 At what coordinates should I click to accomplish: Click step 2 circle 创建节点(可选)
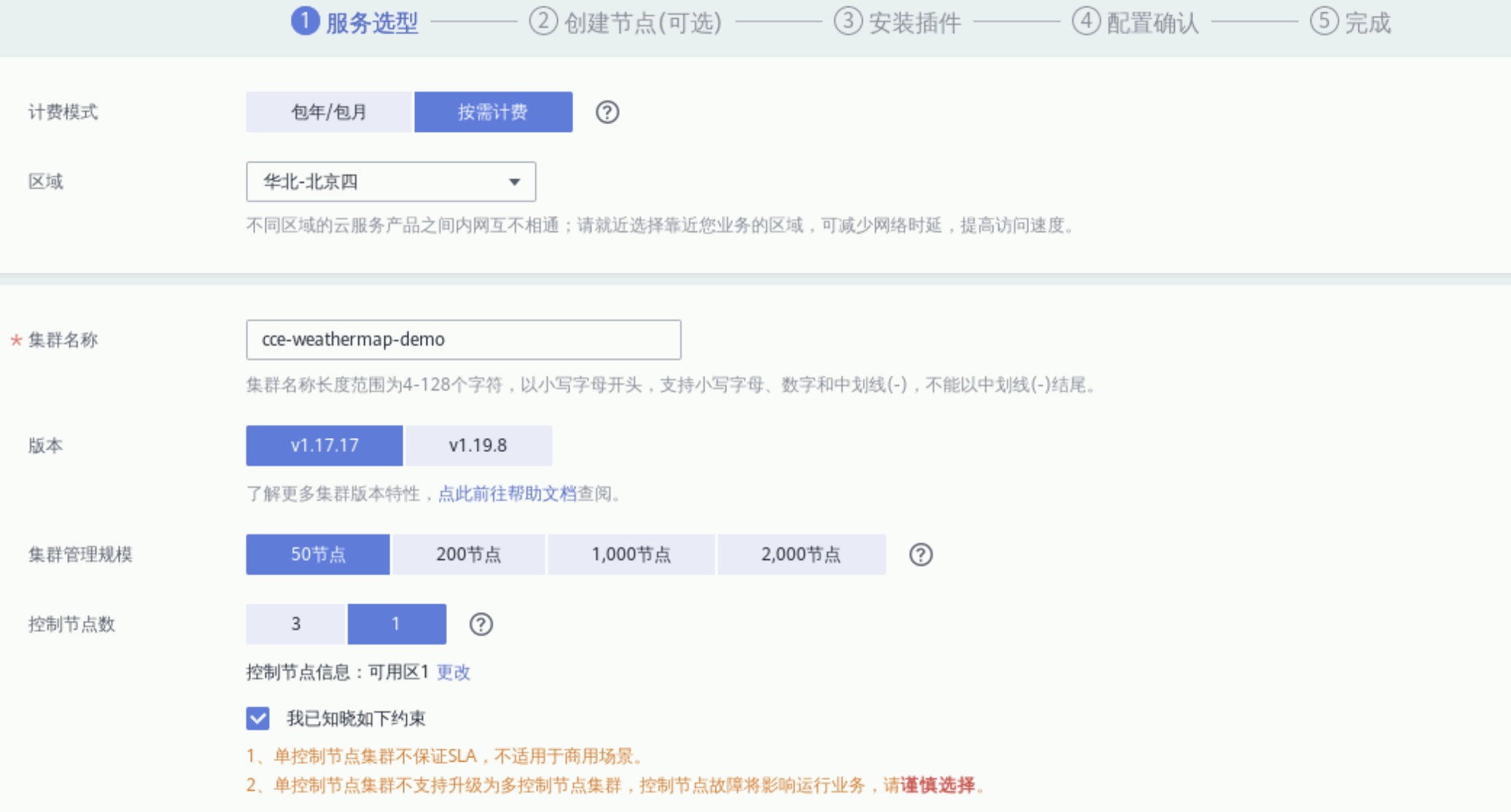point(543,21)
